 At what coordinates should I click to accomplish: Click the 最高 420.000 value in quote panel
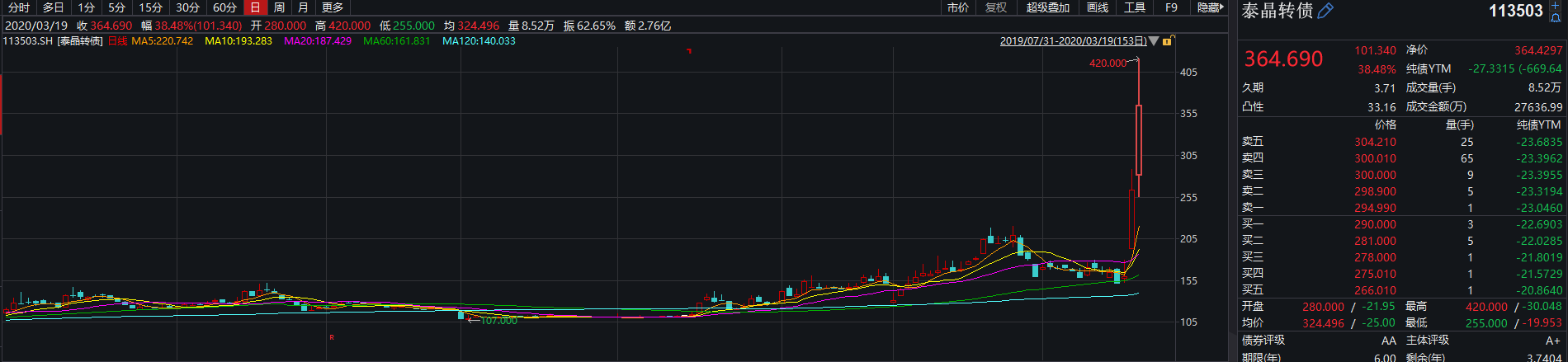1486,307
